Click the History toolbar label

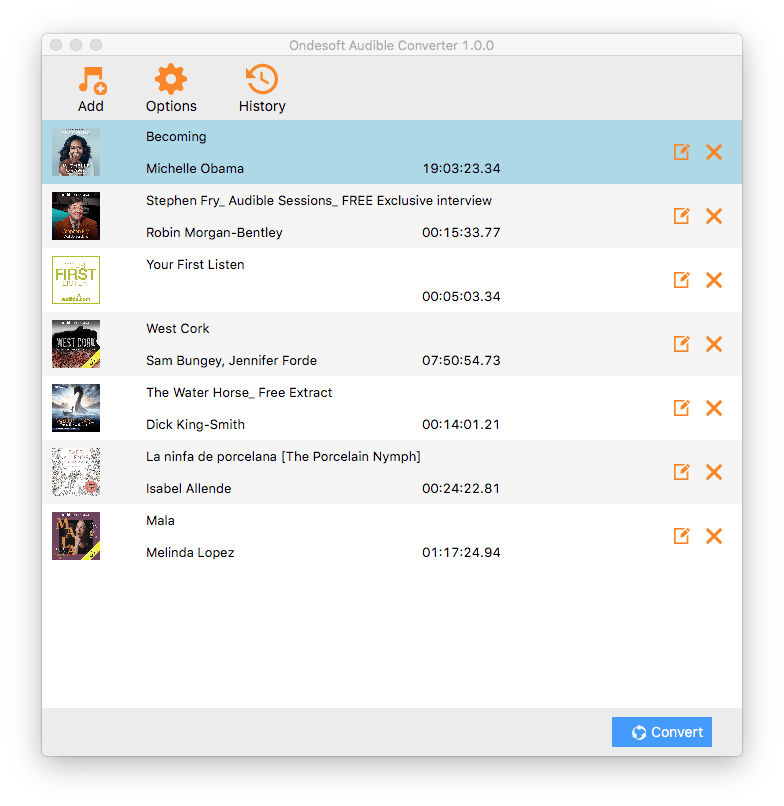tap(262, 106)
